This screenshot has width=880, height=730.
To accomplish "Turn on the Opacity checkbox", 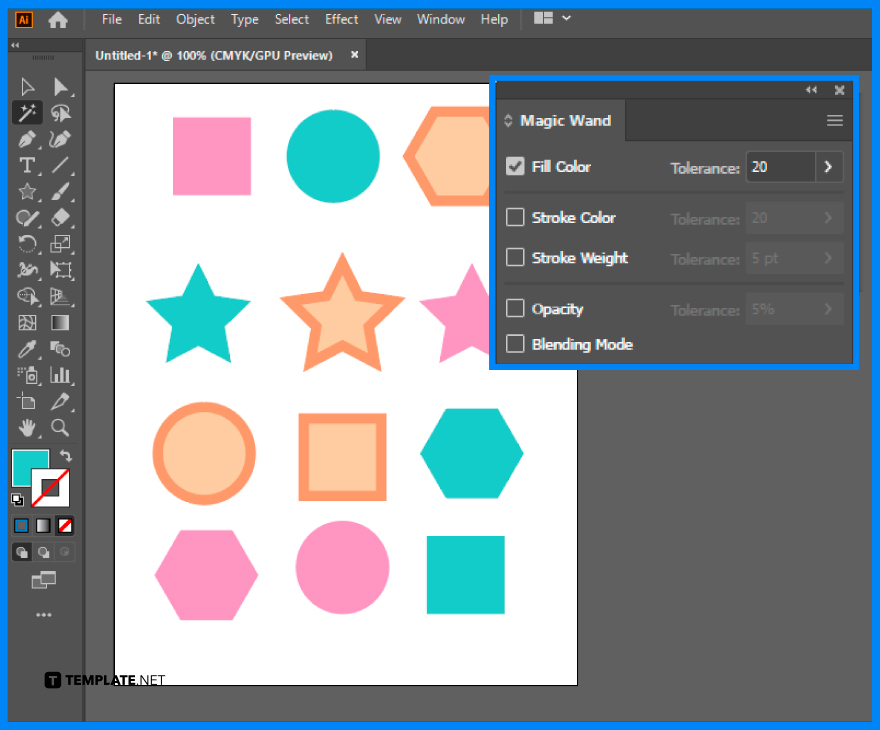I will click(x=515, y=309).
